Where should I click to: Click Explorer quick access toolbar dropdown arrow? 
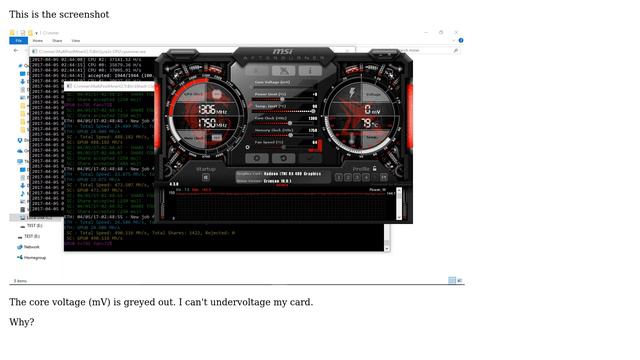coord(36,33)
